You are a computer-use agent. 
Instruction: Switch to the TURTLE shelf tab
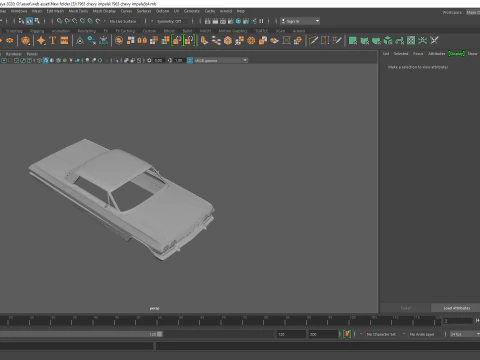(261, 31)
